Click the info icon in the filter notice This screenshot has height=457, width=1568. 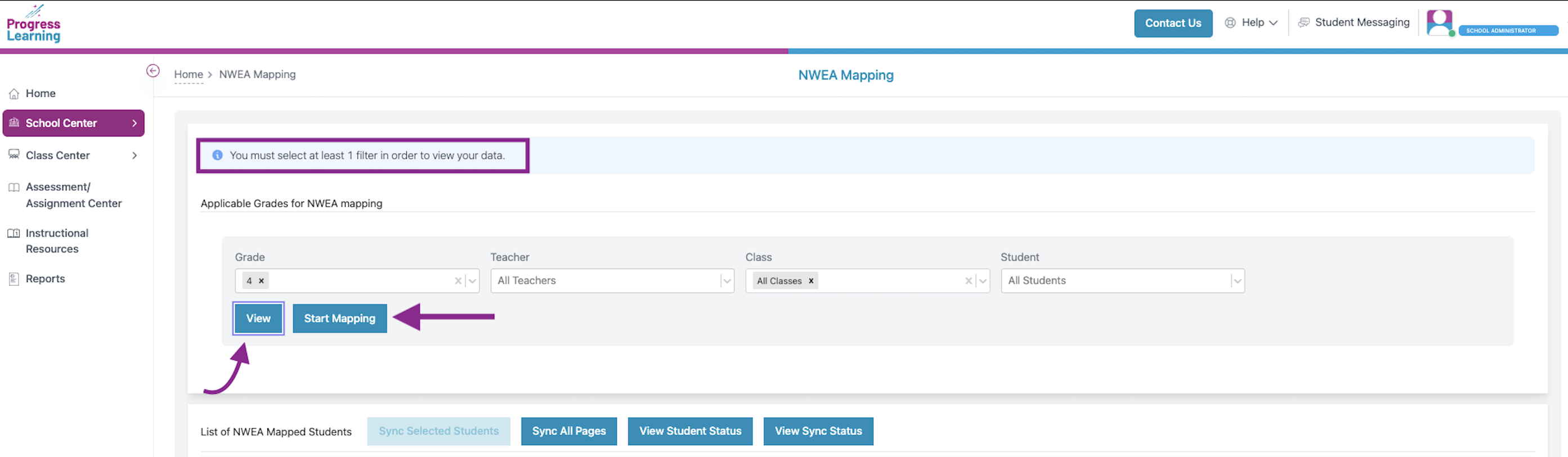(x=217, y=155)
